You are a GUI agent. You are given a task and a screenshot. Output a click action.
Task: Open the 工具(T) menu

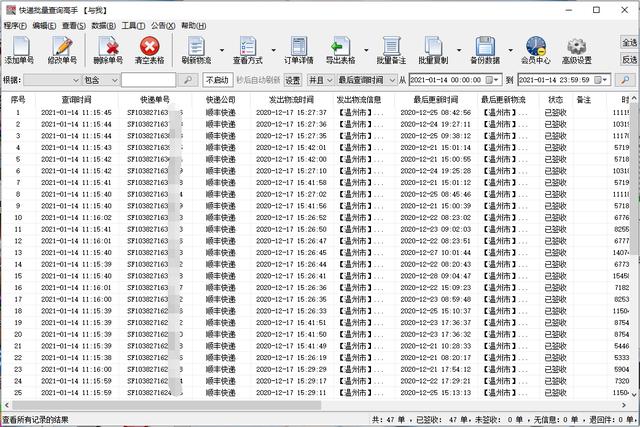pyautogui.click(x=133, y=25)
